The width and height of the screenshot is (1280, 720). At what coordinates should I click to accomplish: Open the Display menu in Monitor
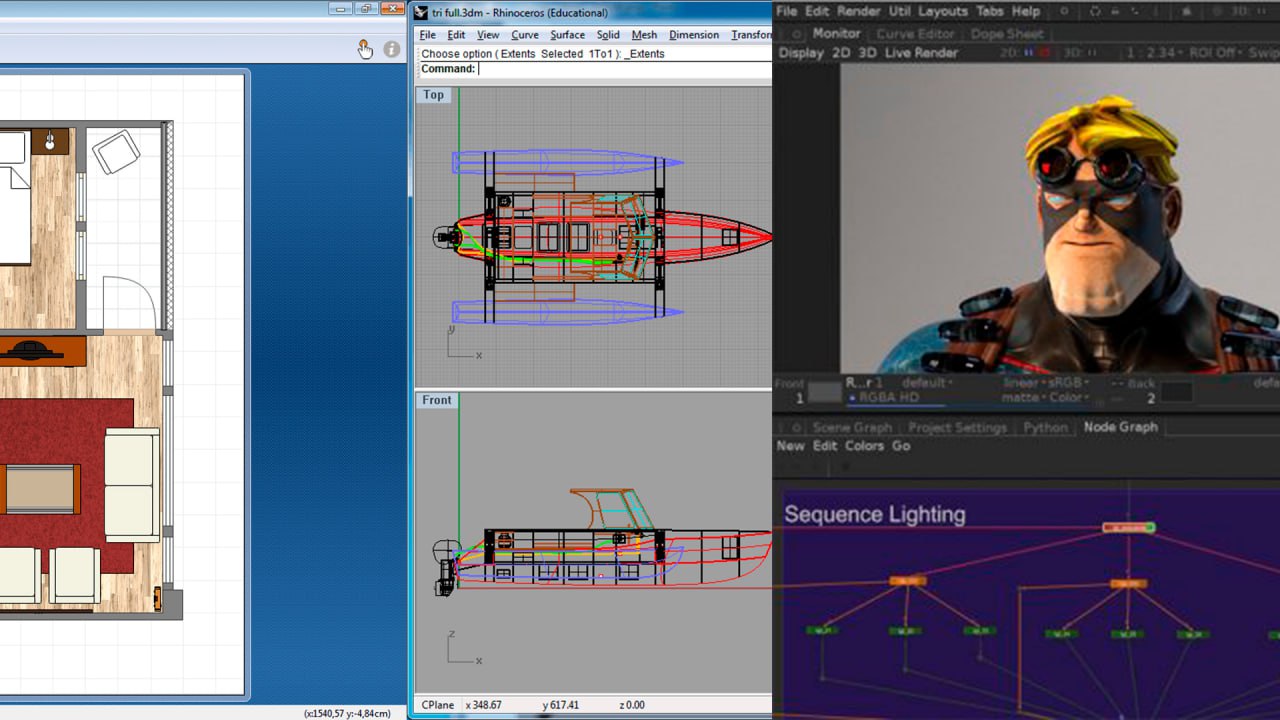tap(801, 53)
